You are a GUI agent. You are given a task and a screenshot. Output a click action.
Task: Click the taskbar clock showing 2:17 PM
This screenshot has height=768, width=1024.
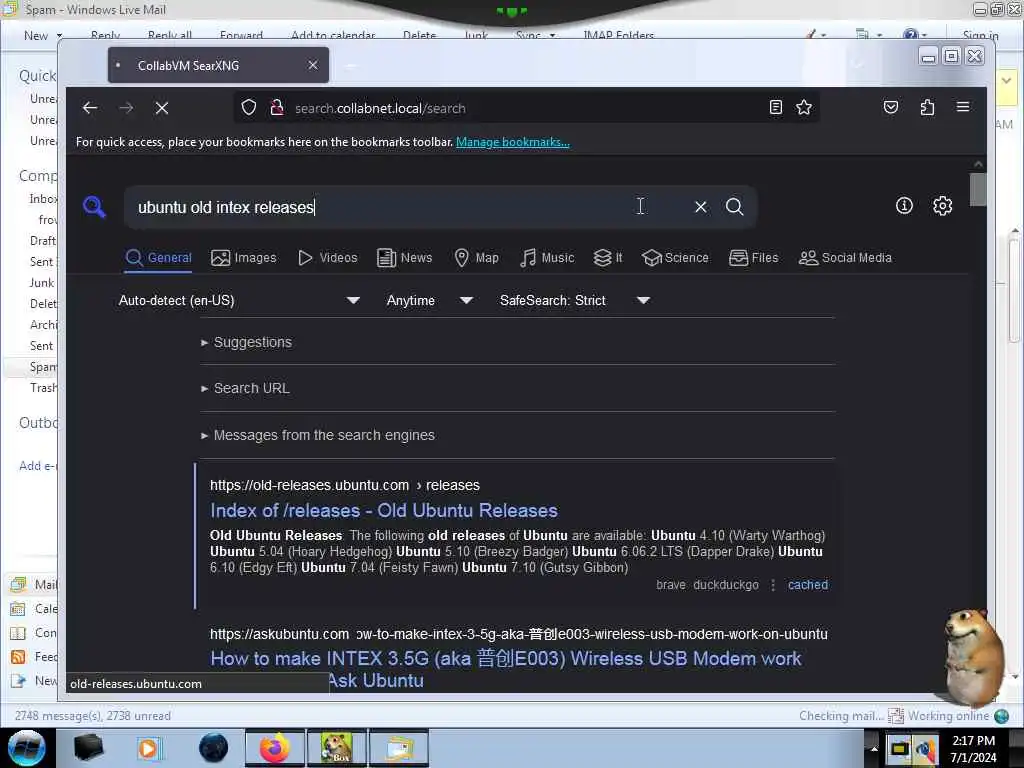tap(973, 748)
